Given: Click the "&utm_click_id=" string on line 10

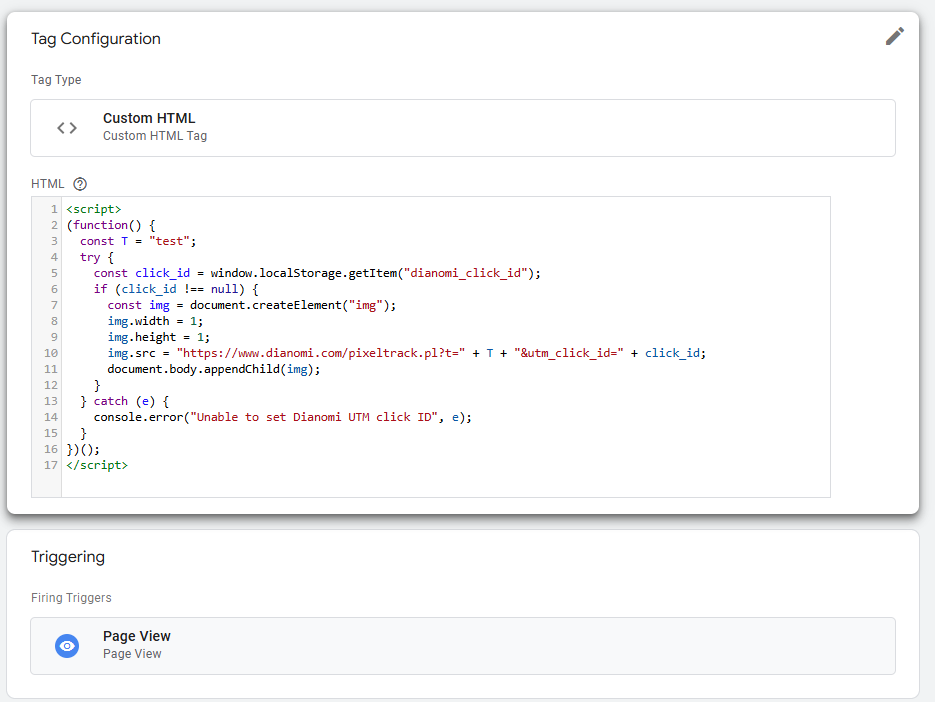Looking at the screenshot, I should pyautogui.click(x=569, y=353).
